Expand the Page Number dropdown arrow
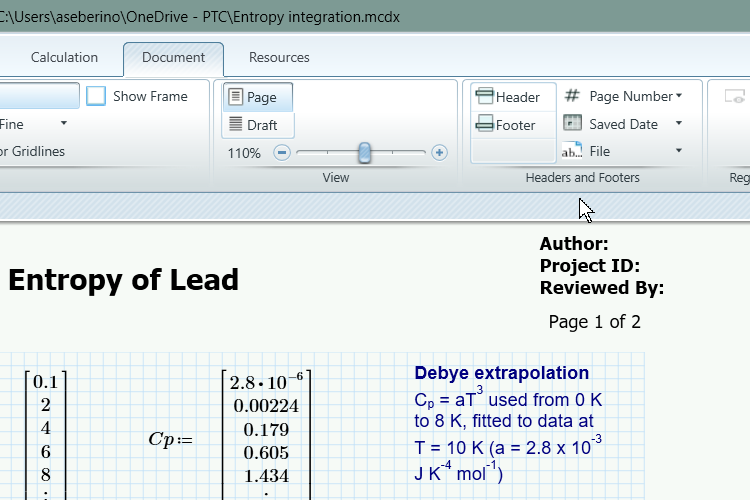 pyautogui.click(x=679, y=96)
